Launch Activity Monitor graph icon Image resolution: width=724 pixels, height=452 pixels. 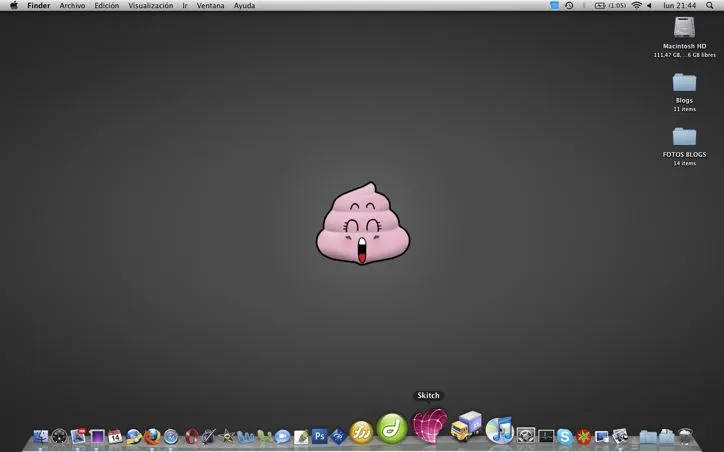point(546,436)
